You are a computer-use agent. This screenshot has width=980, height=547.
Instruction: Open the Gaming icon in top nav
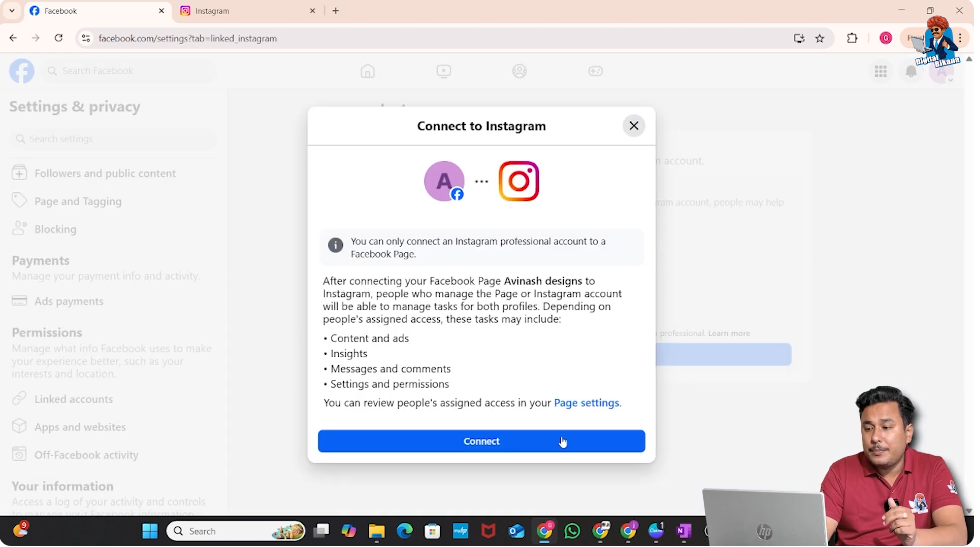click(596, 71)
